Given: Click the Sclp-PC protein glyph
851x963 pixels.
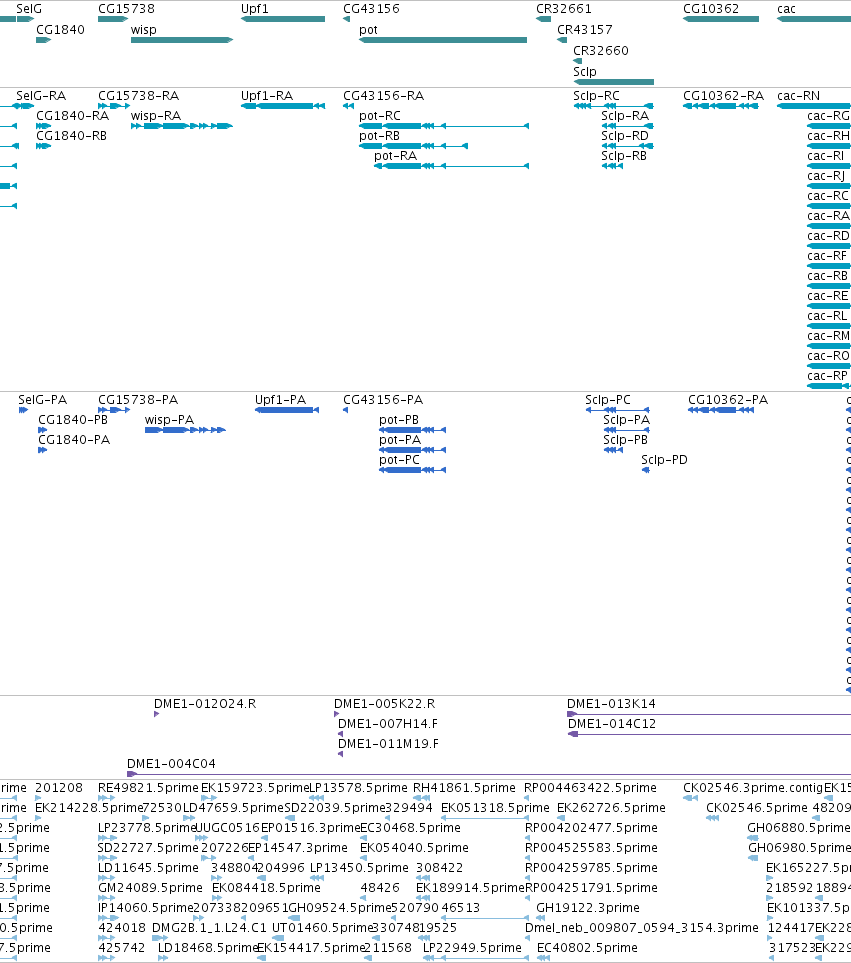Looking at the screenshot, I should point(617,410).
